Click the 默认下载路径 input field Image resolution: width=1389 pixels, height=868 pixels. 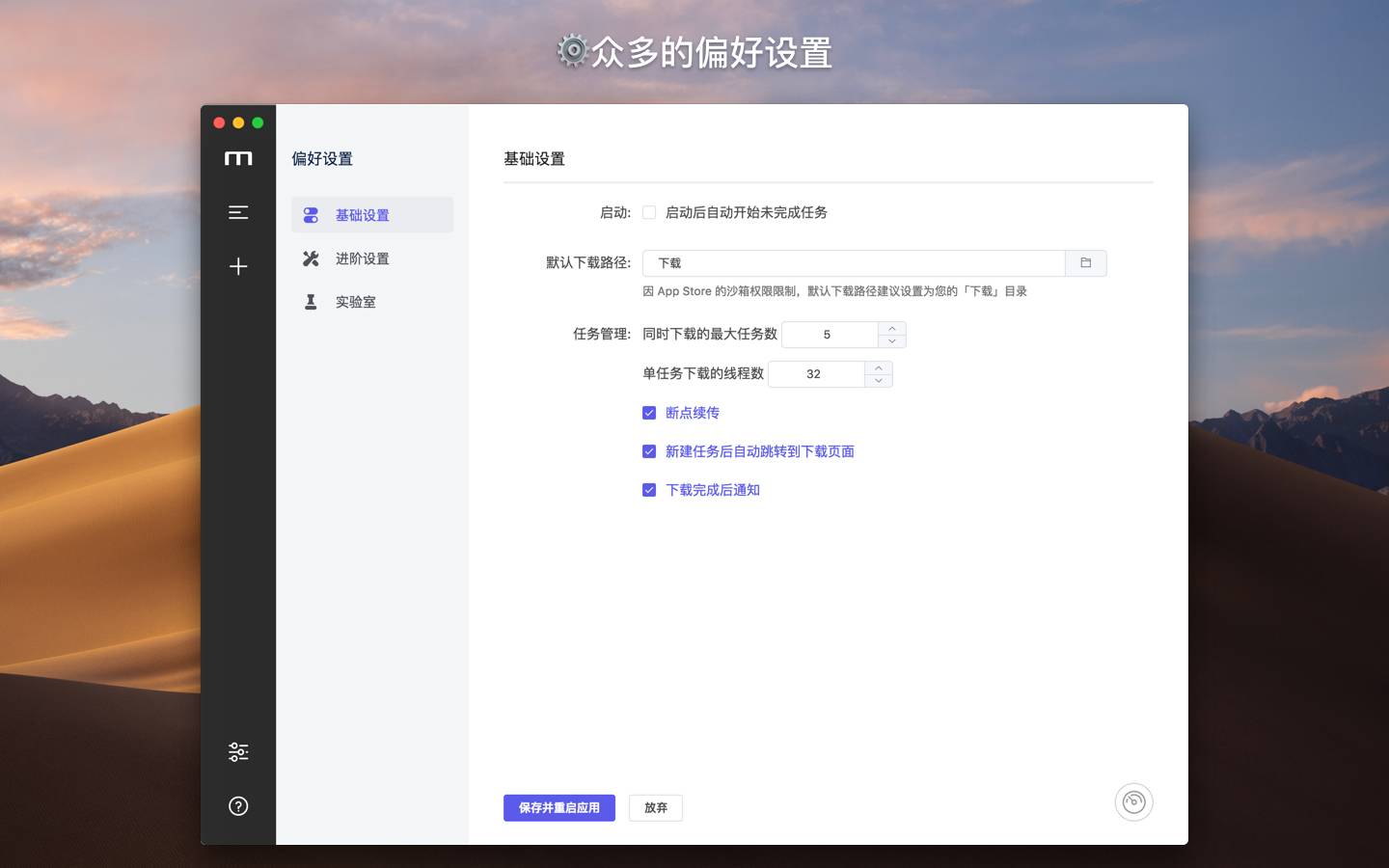tap(854, 263)
